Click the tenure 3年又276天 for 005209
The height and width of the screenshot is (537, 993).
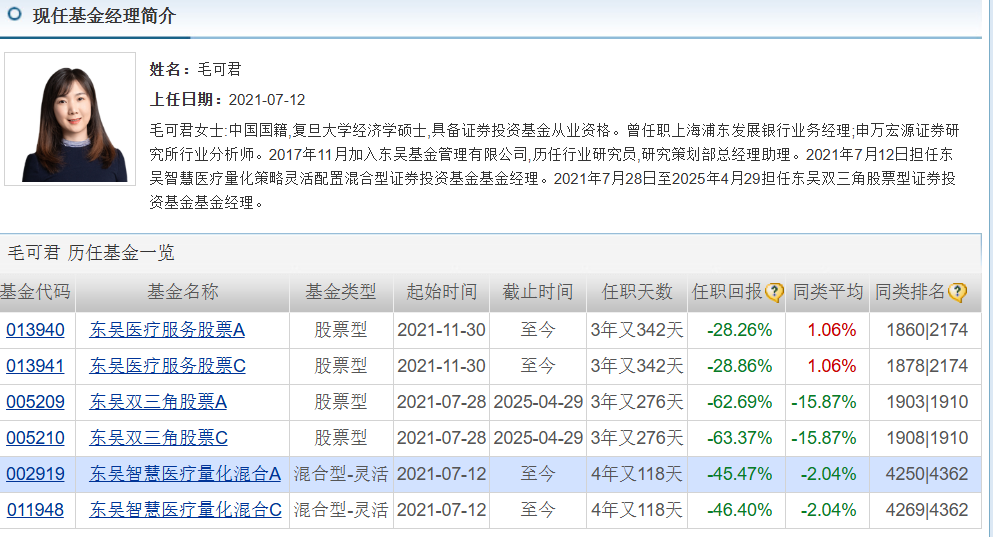pyautogui.click(x=637, y=402)
